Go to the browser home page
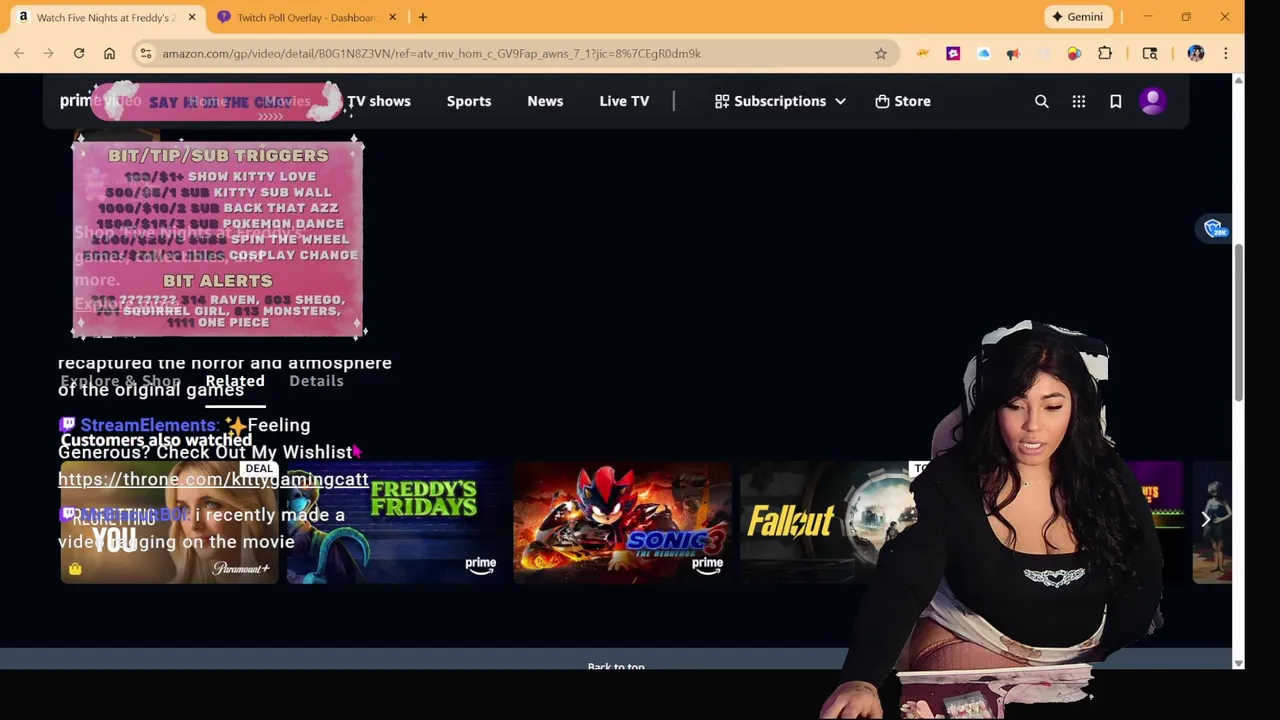This screenshot has height=720, width=1280. click(x=109, y=53)
